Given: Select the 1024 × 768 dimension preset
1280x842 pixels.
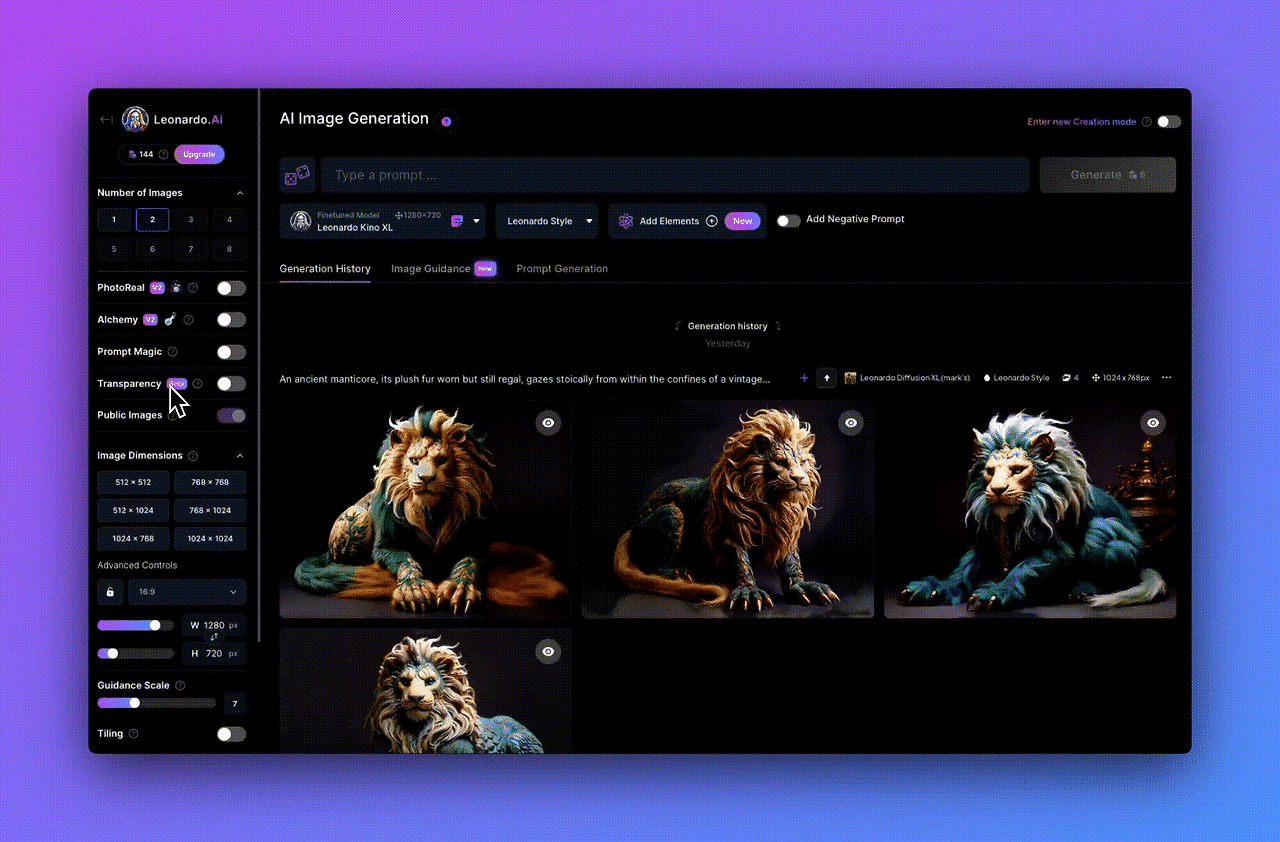Looking at the screenshot, I should click(x=133, y=538).
